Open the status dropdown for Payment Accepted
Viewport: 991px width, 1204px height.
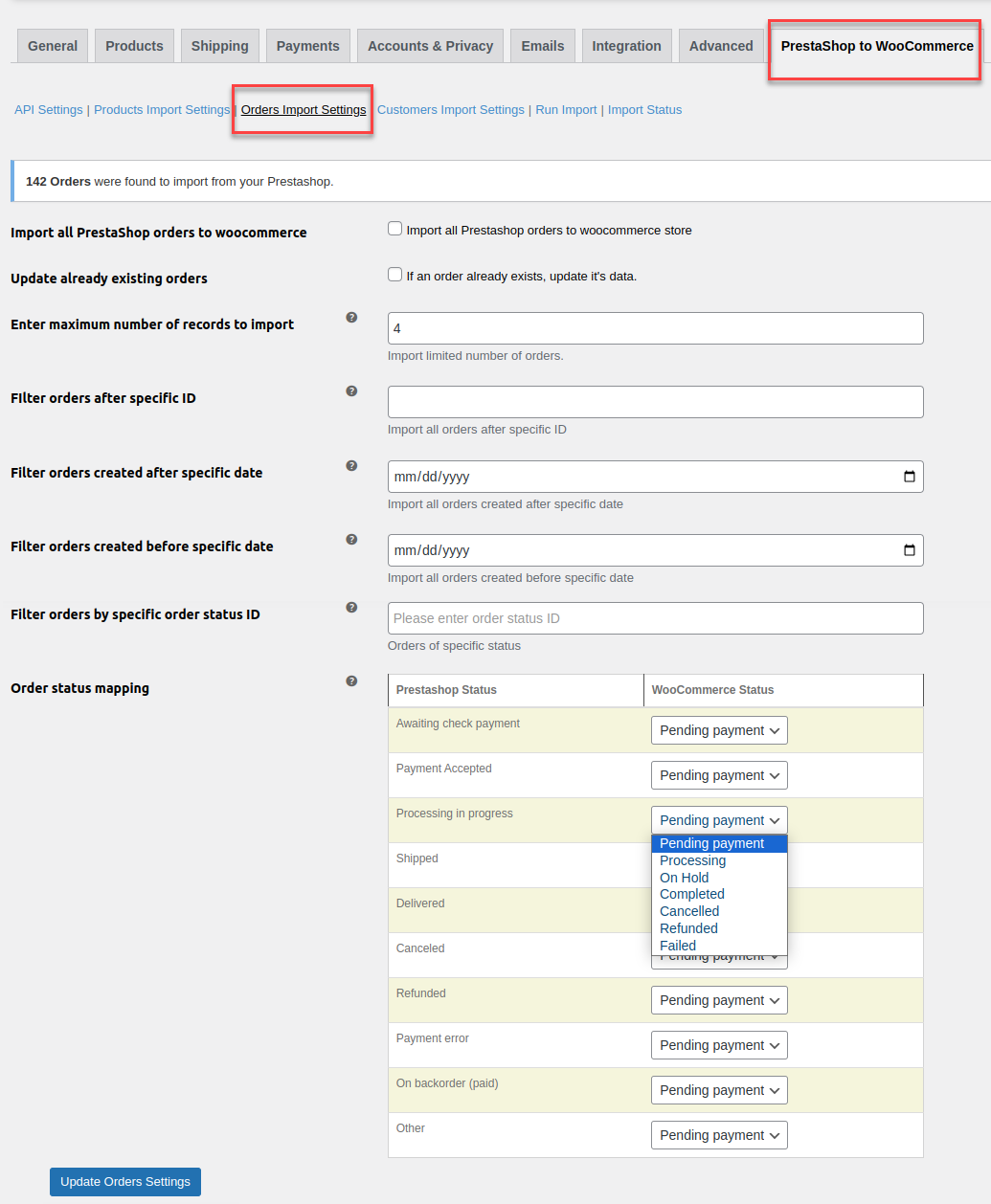tap(719, 774)
